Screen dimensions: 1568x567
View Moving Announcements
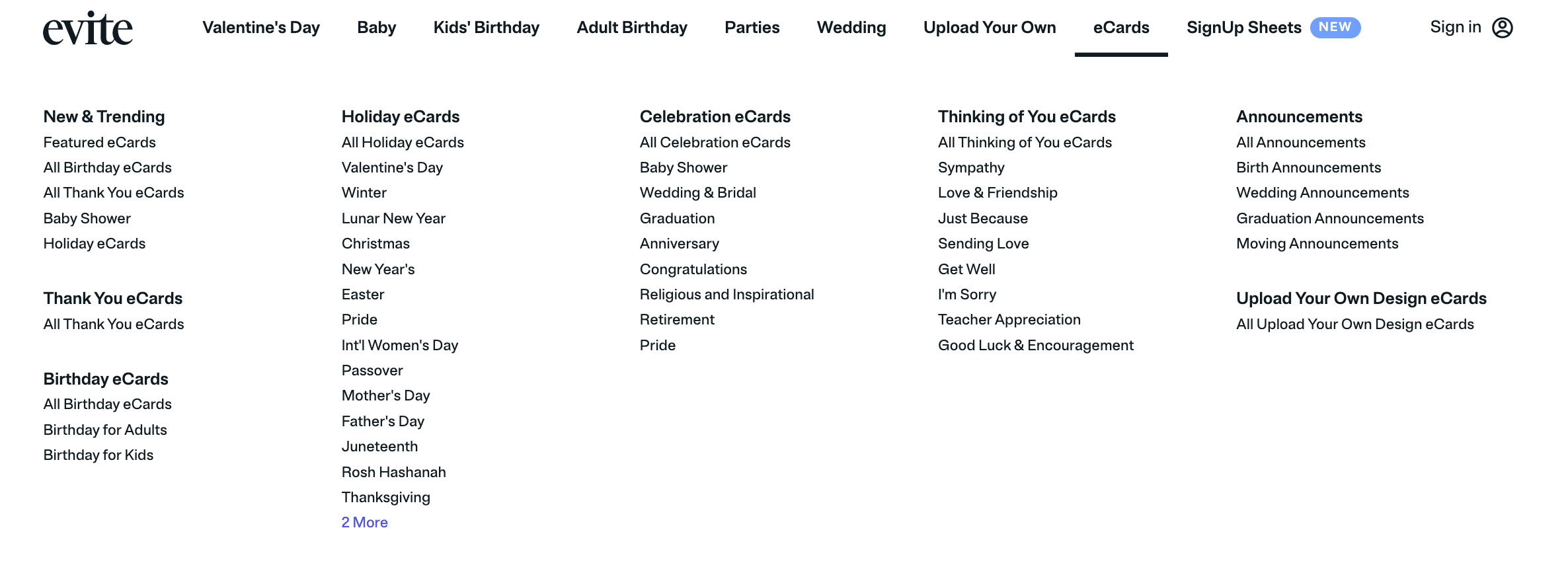coord(1317,243)
